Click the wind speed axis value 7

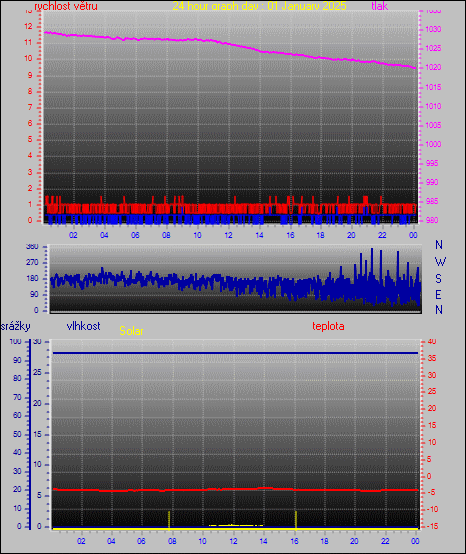[x=30, y=107]
